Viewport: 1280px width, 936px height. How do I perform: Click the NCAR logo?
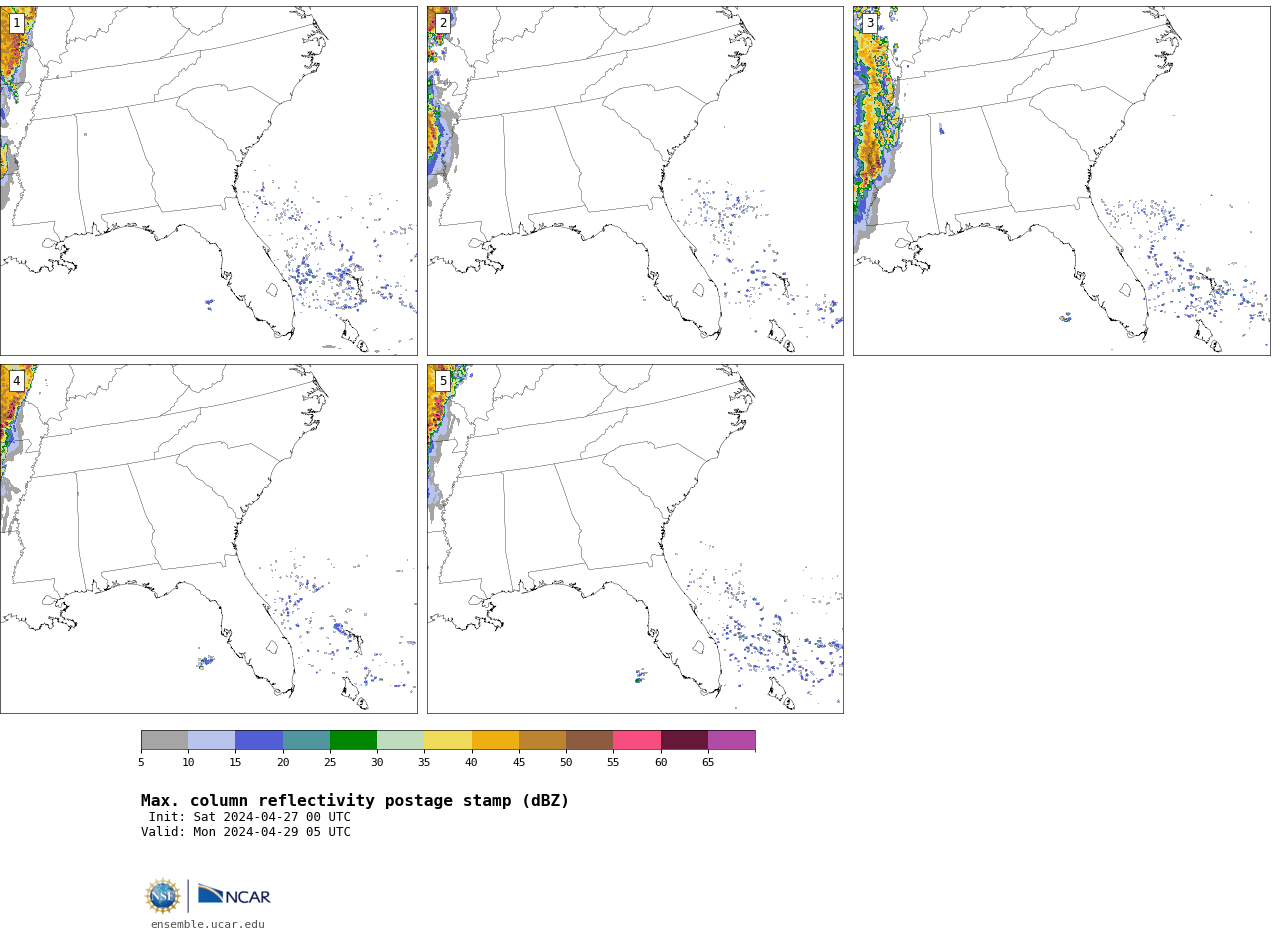234,895
